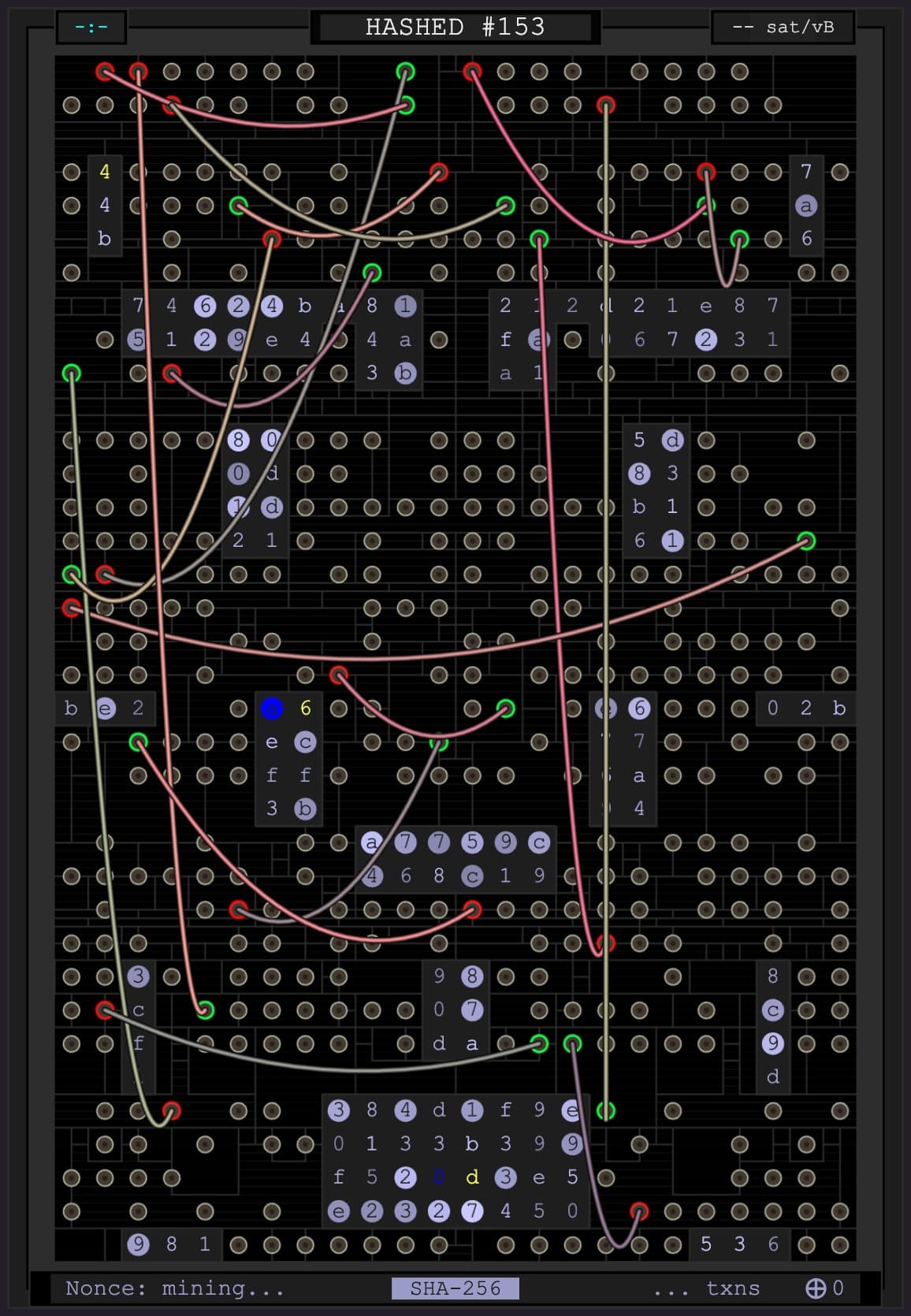Click the red jack above the '9 8 1' block

171,1110
